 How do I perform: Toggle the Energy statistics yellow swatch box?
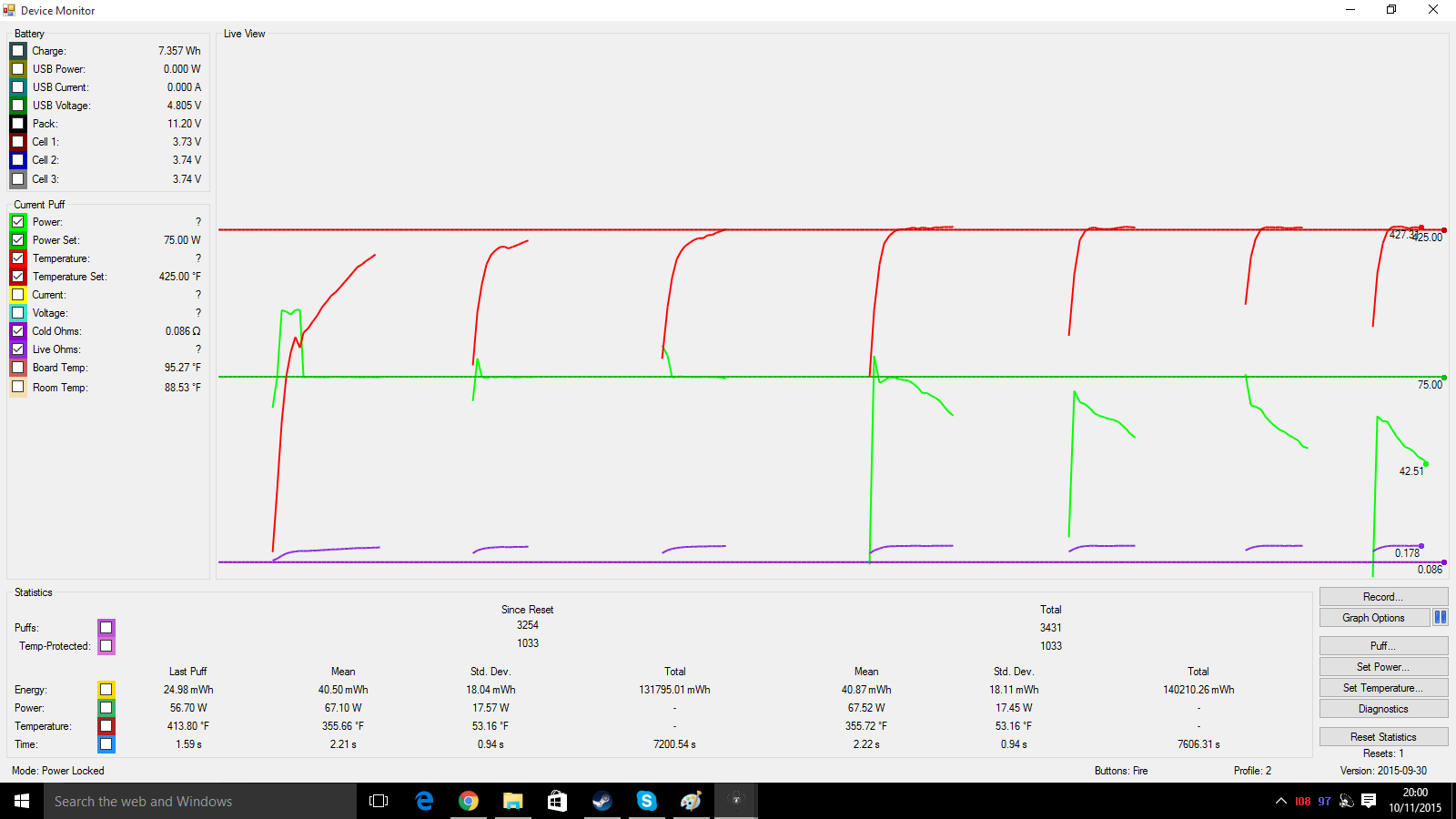106,690
